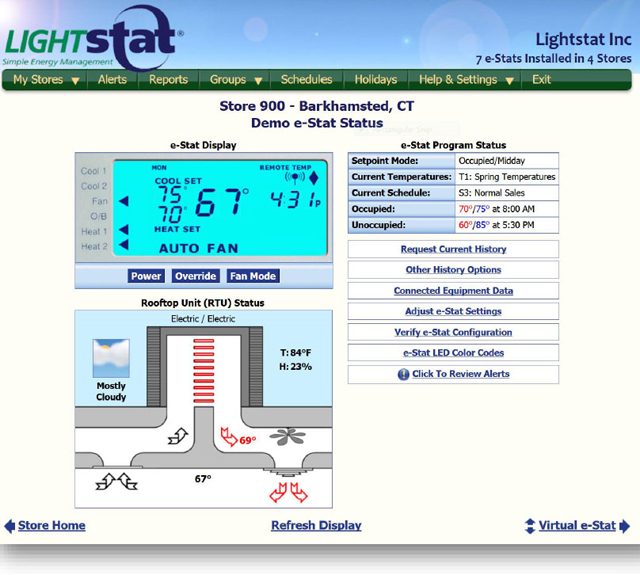Click the Lightstat logo
This screenshot has height=575, width=640.
(x=93, y=39)
